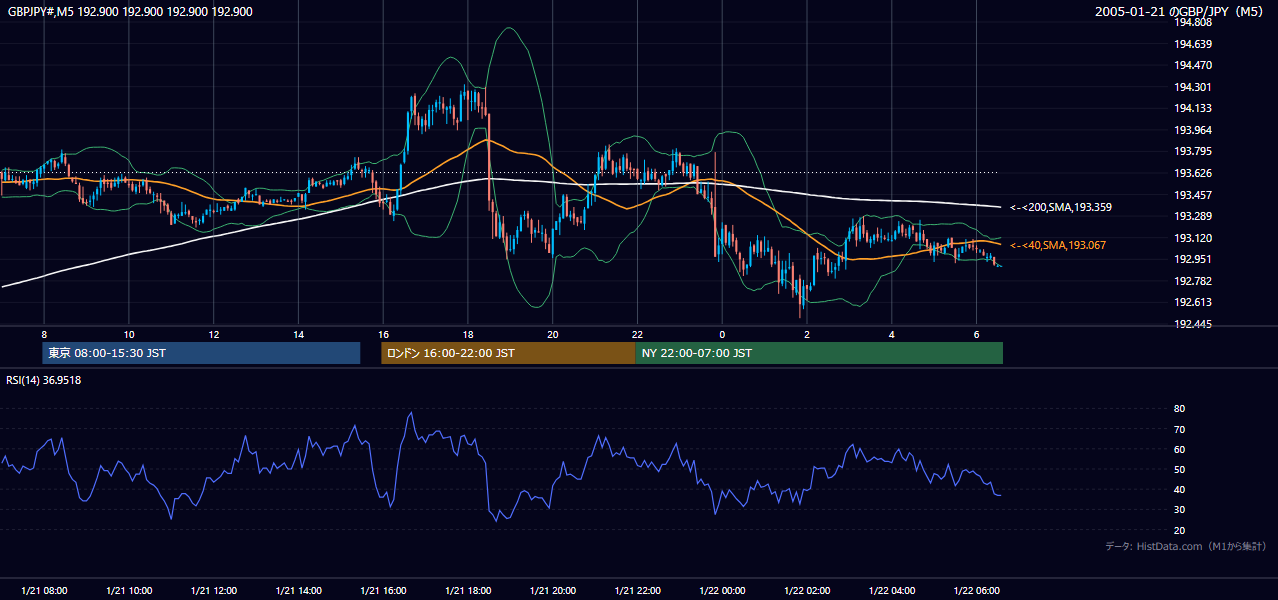The image size is (1278, 600).
Task: Click price axis value 192.613
Action: point(1192,303)
